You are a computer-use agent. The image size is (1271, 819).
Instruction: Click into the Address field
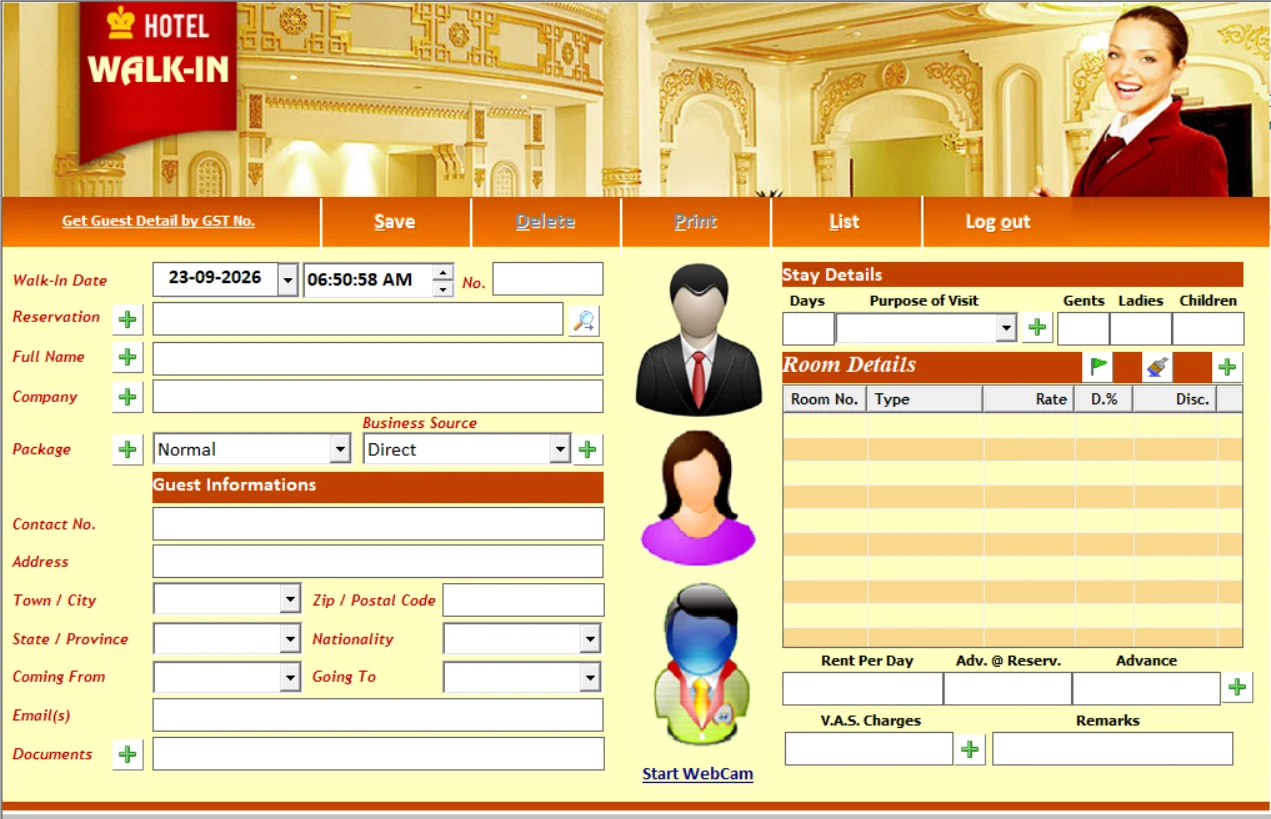click(378, 561)
